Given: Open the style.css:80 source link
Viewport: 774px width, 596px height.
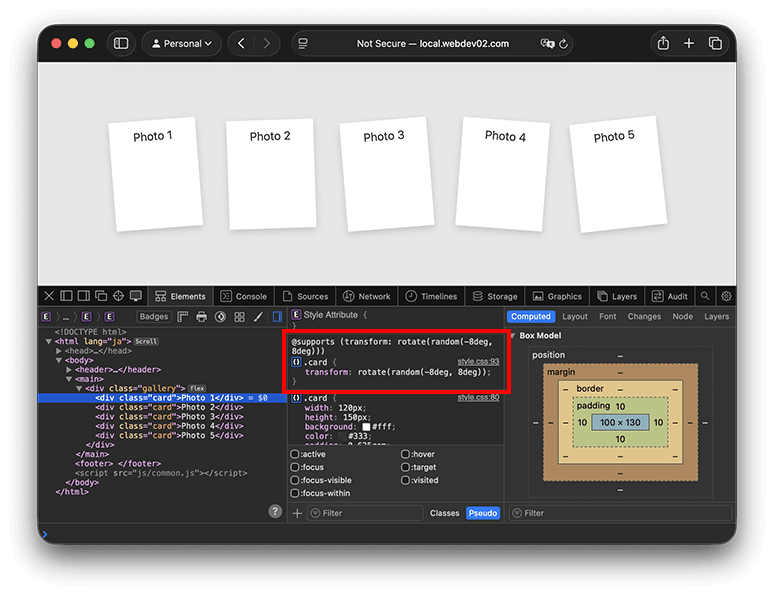Looking at the screenshot, I should 478,397.
